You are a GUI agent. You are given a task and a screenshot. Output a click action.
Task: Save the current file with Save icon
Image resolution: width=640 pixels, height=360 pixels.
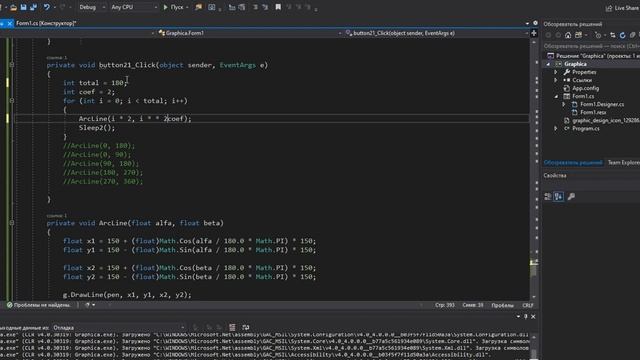coord(23,7)
